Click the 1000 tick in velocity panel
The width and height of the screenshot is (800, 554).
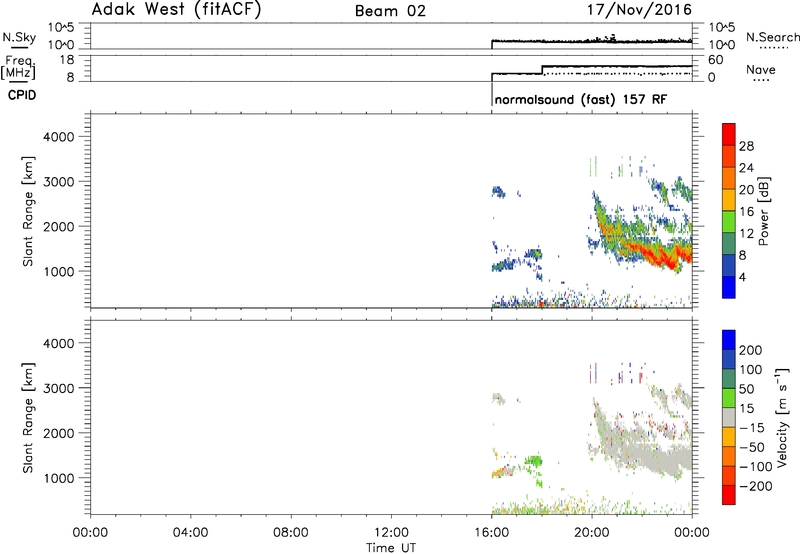tap(59, 478)
